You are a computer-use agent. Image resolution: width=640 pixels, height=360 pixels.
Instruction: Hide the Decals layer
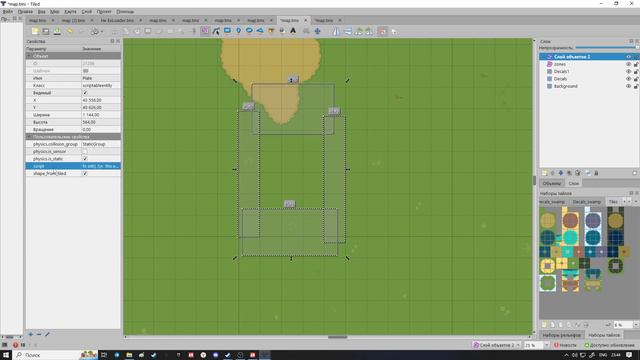click(629, 79)
